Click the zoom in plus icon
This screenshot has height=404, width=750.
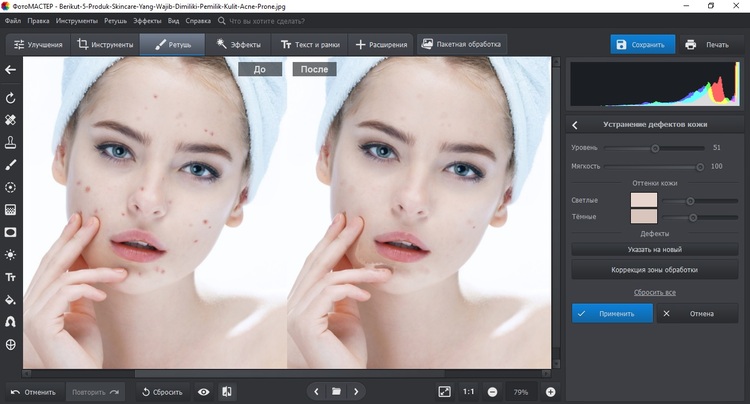(x=550, y=392)
